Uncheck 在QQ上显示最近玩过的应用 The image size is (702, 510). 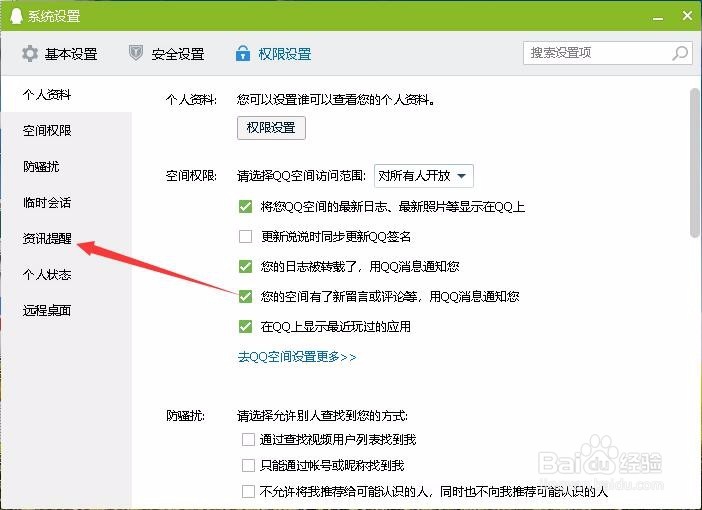(x=245, y=326)
